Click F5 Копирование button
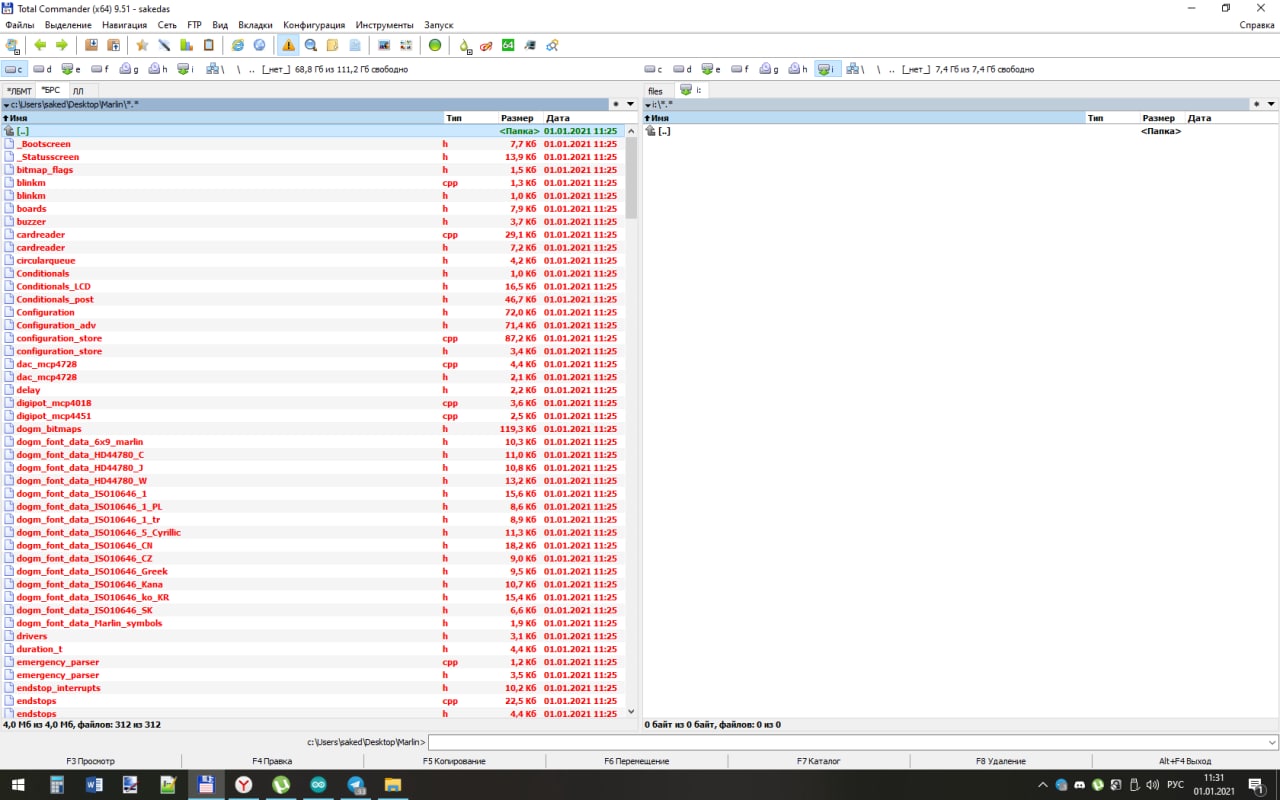Image resolution: width=1280 pixels, height=800 pixels. point(454,761)
